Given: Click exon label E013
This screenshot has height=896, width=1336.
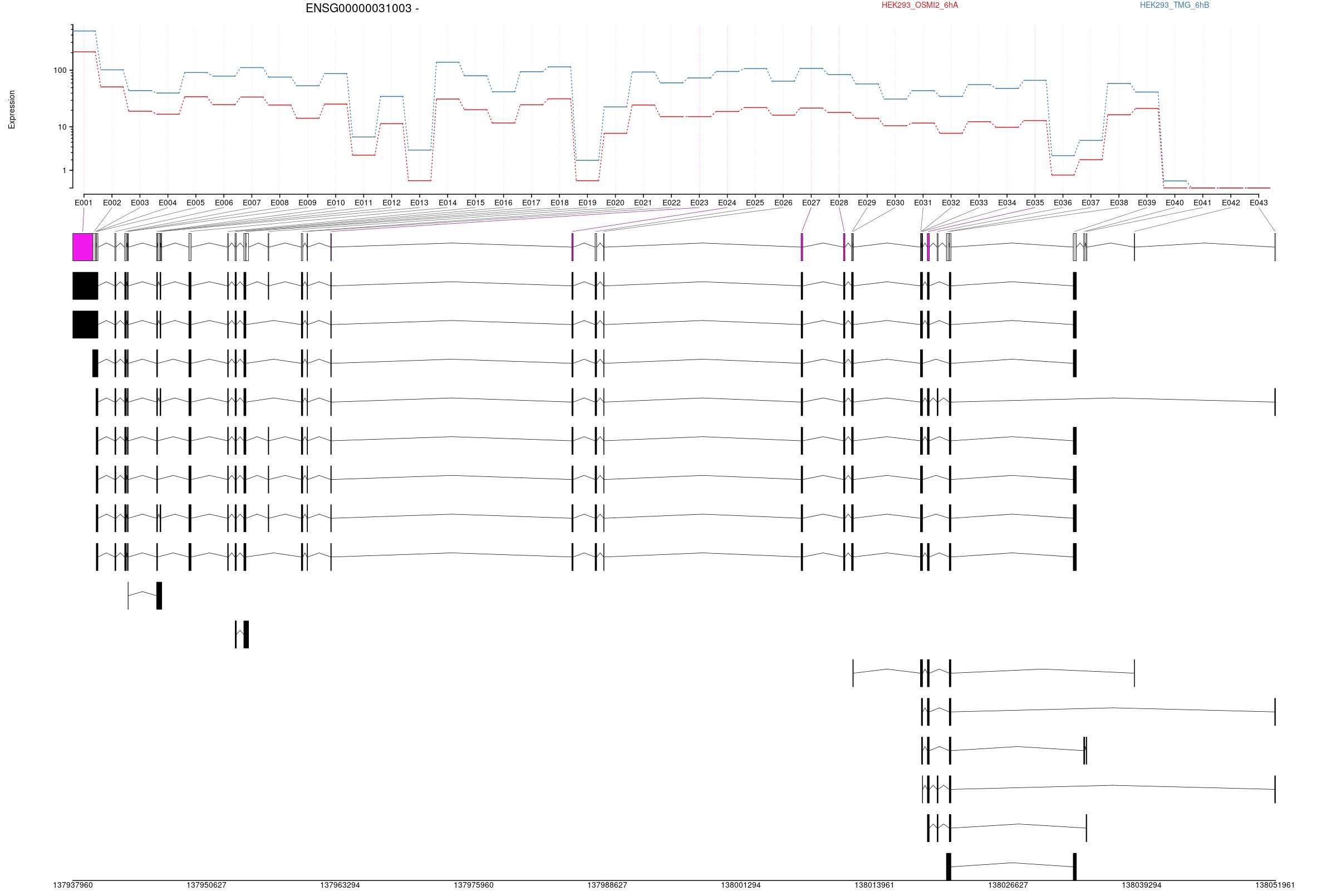Looking at the screenshot, I should click(419, 203).
